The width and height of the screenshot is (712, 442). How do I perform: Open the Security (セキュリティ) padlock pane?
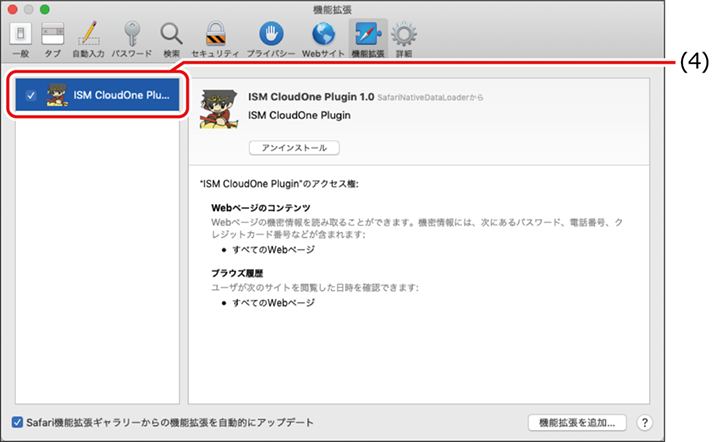[215, 40]
